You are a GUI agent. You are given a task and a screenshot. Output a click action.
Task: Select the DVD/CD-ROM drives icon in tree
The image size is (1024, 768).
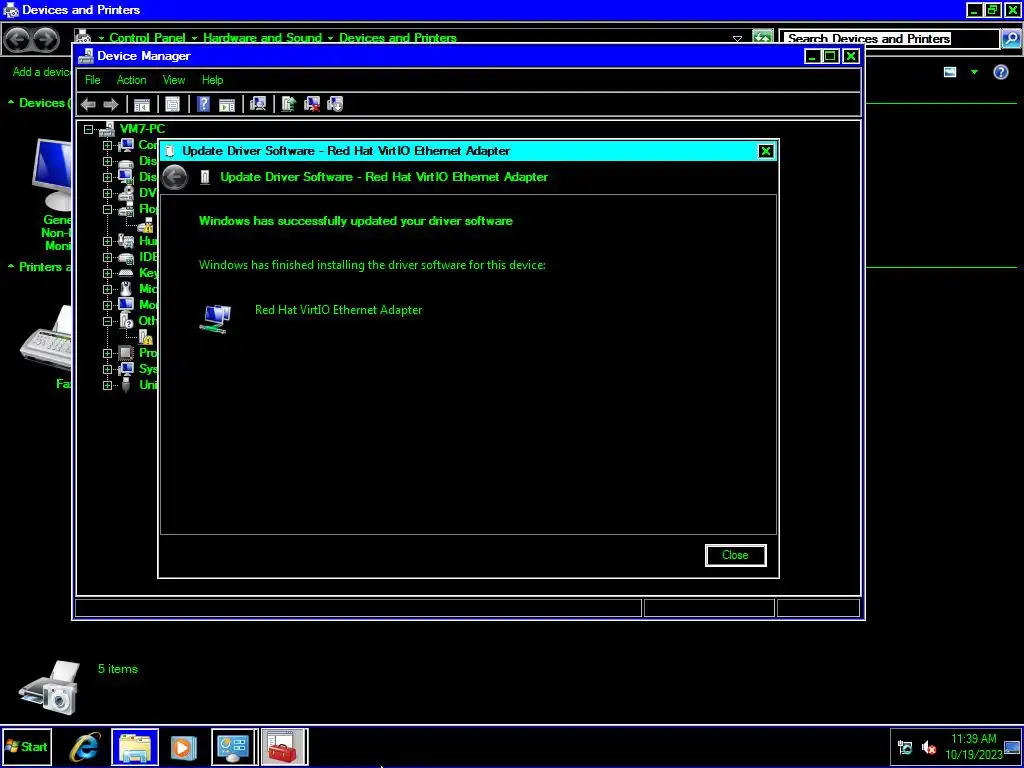tap(126, 193)
